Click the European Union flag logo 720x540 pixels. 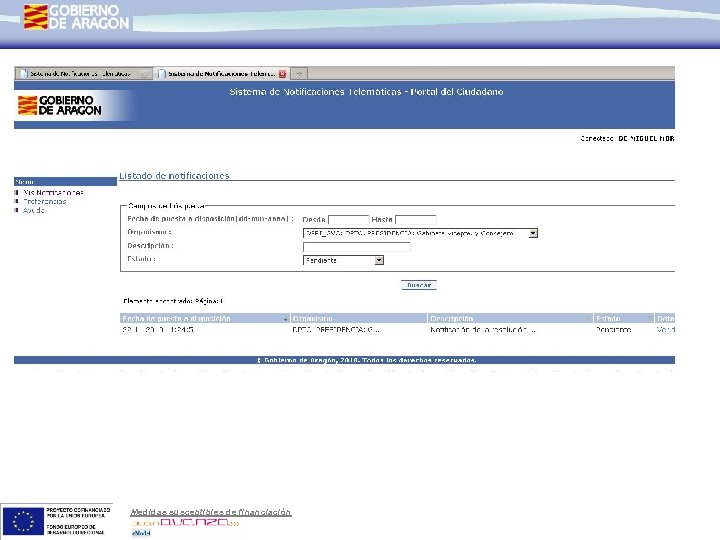(23, 521)
